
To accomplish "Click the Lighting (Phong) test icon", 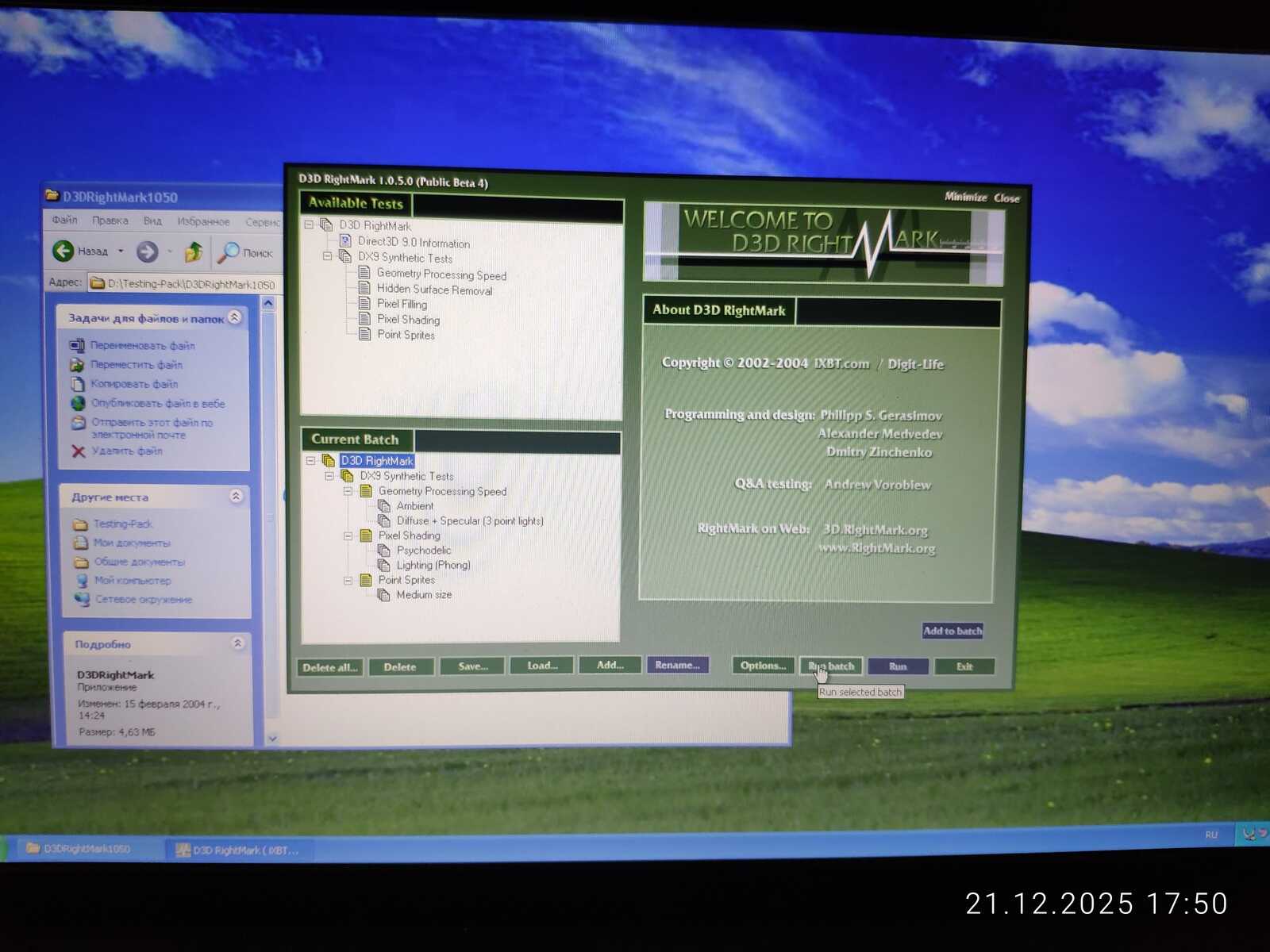I will pyautogui.click(x=384, y=565).
